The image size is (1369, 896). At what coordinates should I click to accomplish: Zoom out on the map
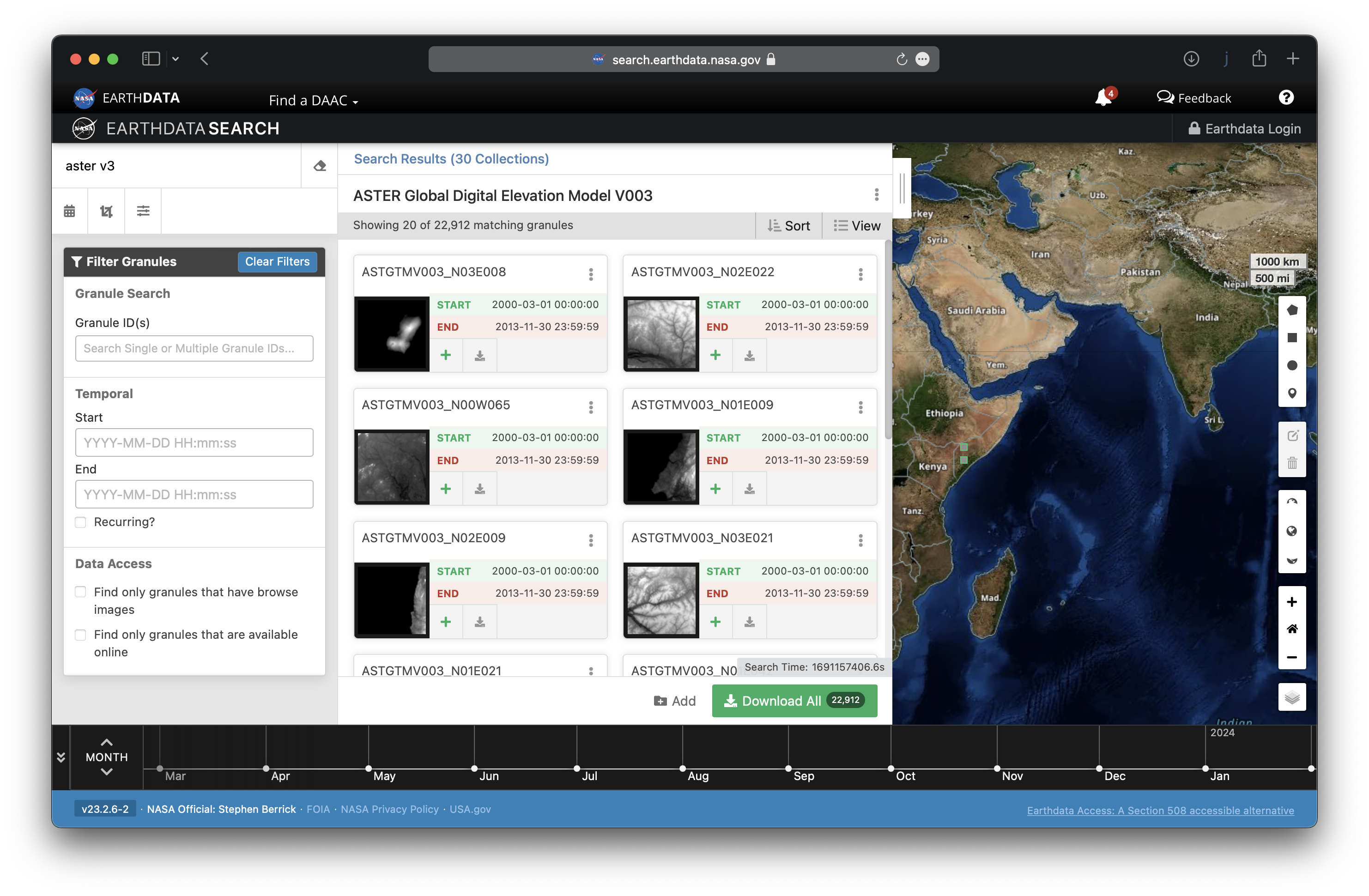[1292, 657]
